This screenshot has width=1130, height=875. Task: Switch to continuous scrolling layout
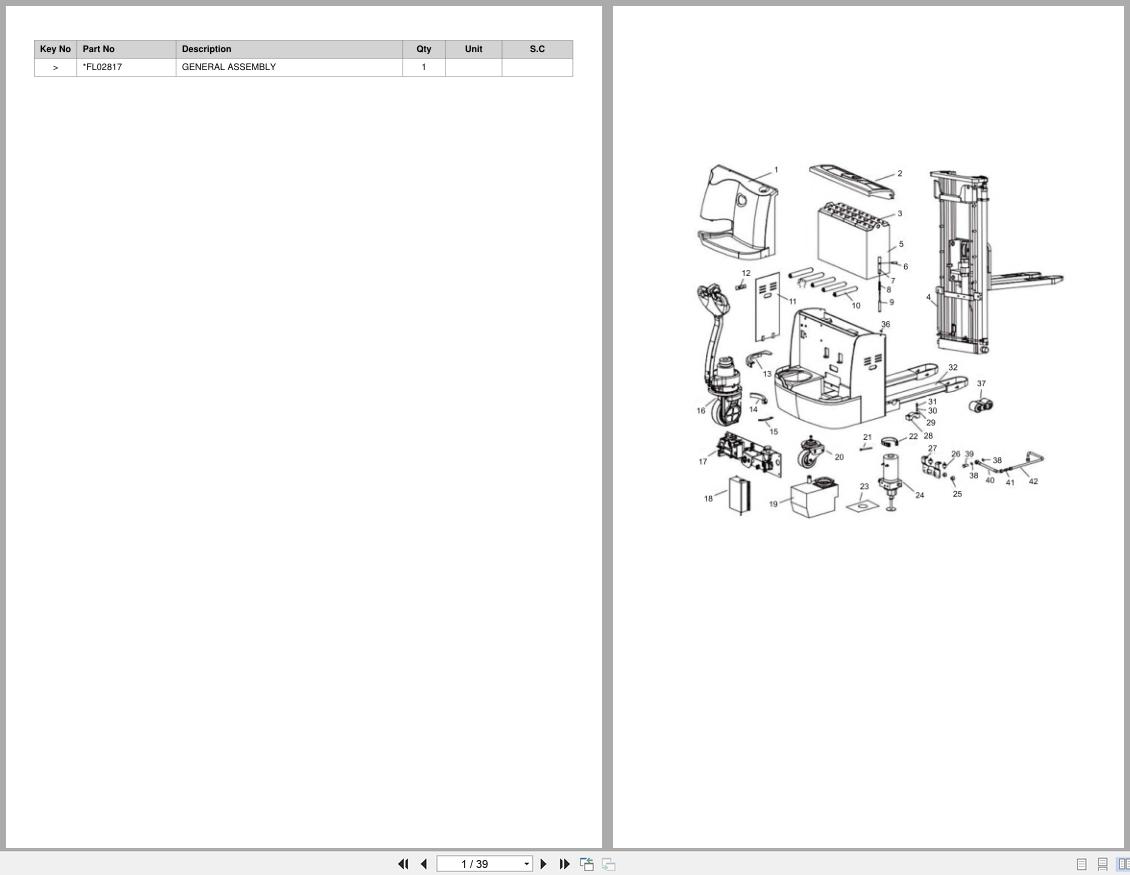click(1102, 864)
